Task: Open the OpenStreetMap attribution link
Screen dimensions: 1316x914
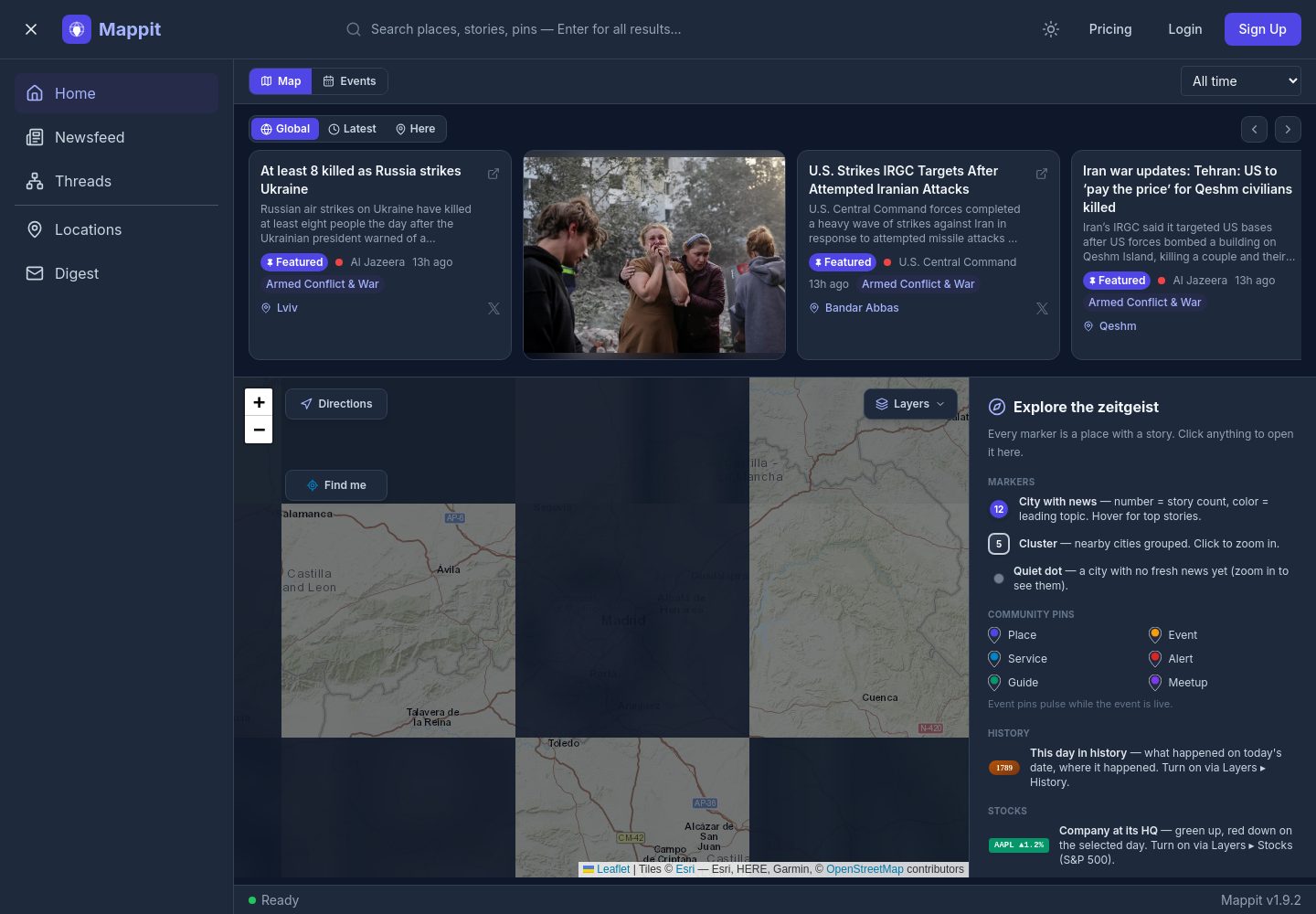Action: [x=865, y=869]
